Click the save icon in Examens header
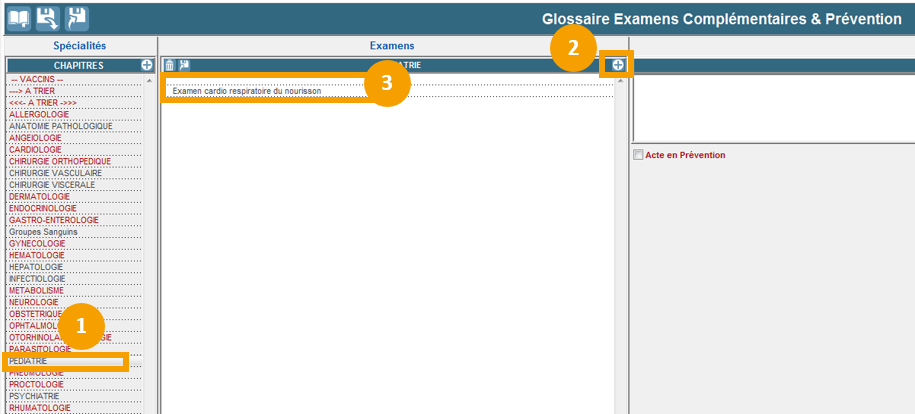Image resolution: width=915 pixels, height=414 pixels. [x=184, y=65]
